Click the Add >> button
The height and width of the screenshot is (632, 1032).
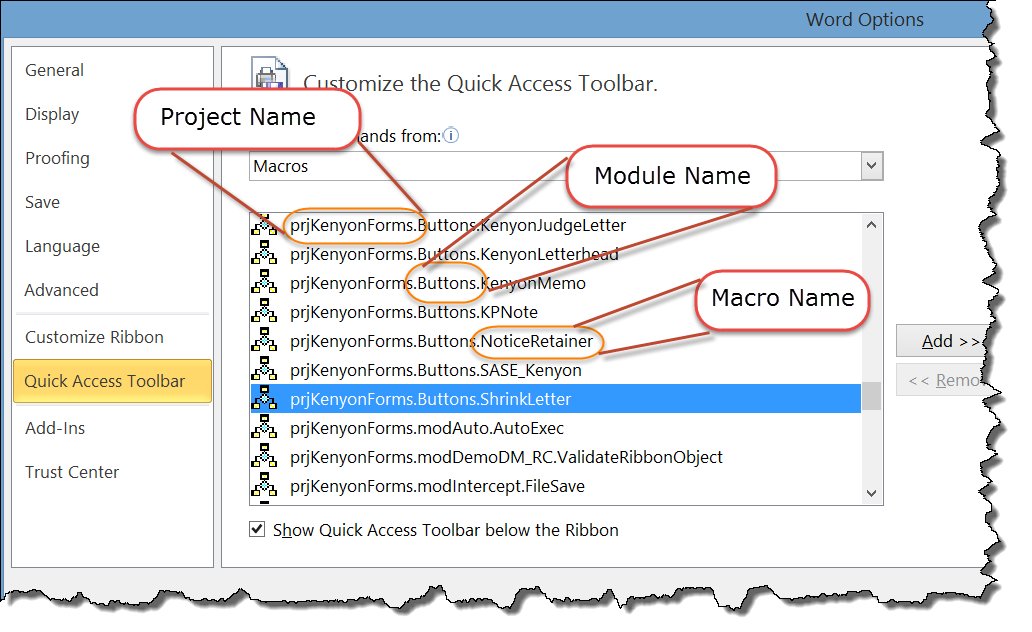coord(942,341)
